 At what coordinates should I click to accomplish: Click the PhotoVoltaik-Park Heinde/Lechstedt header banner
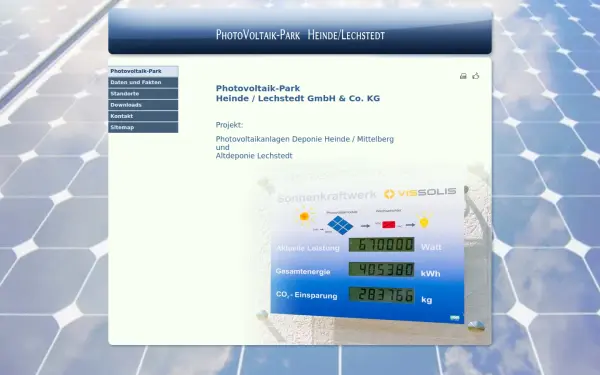coord(300,31)
